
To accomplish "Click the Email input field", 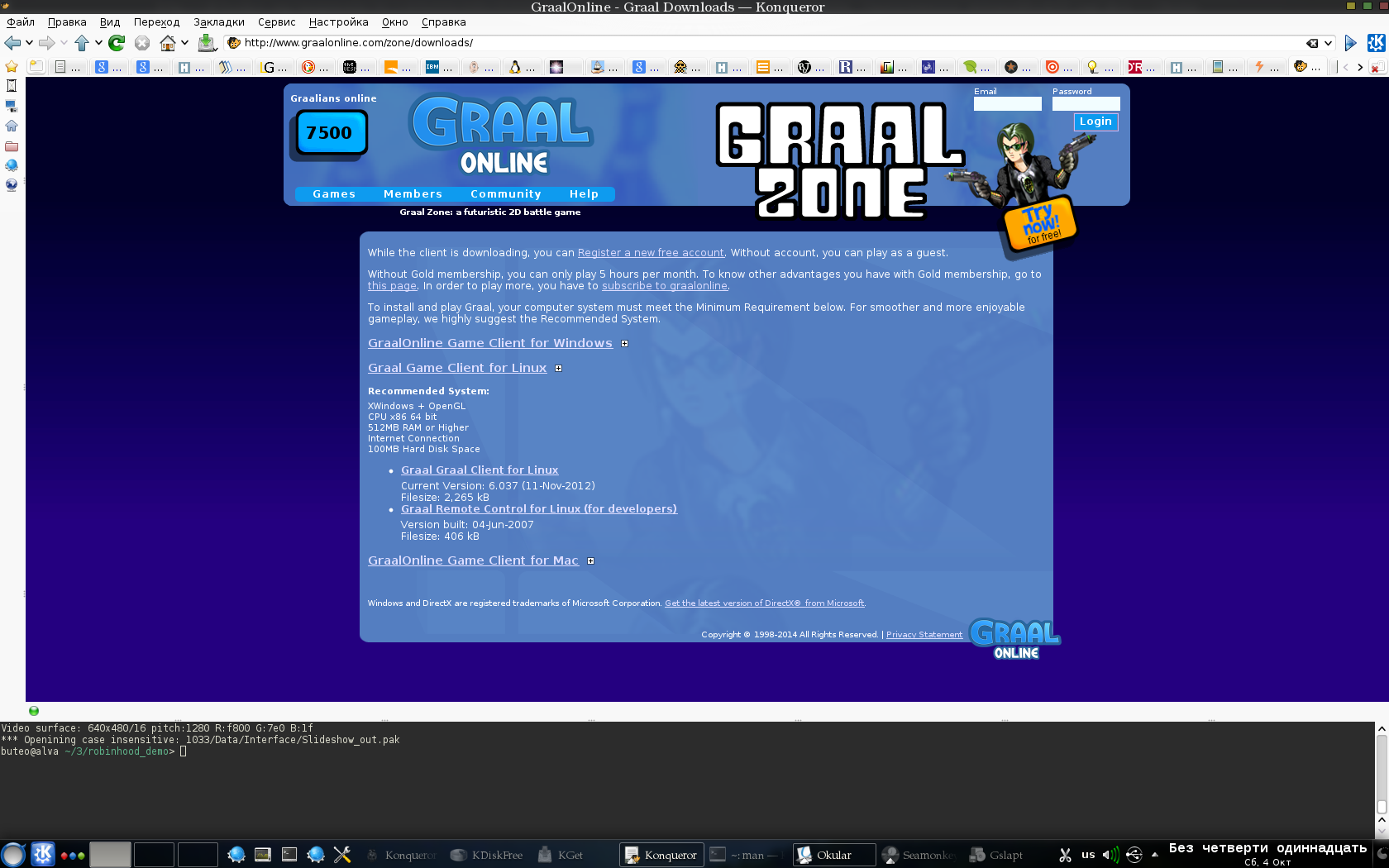I will (x=1007, y=103).
